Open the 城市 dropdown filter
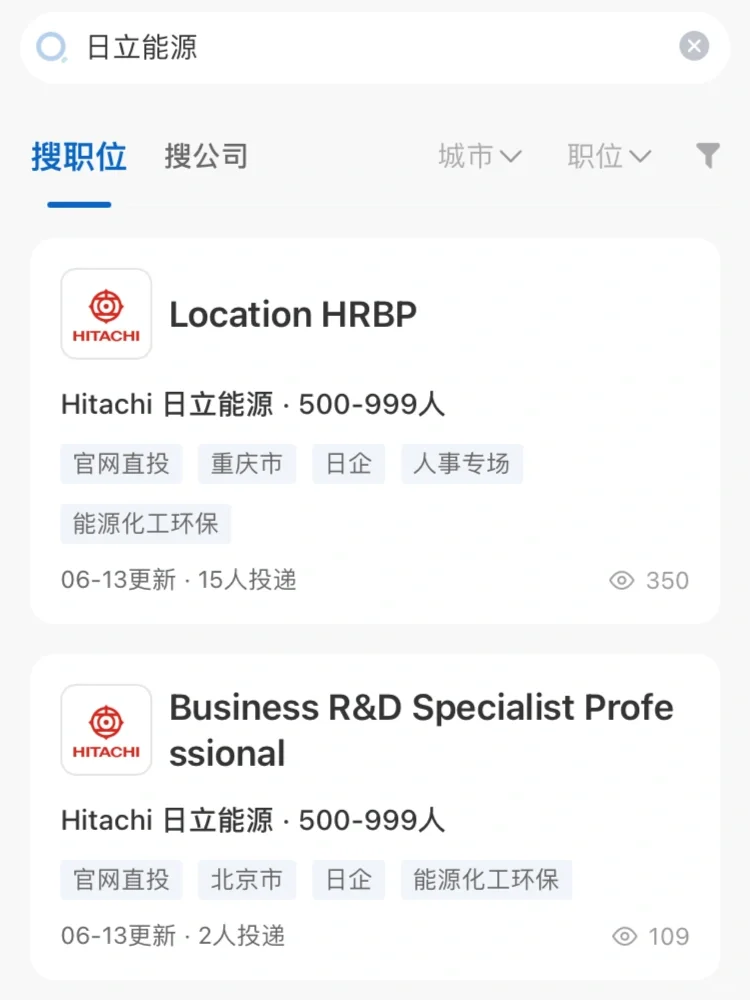Viewport: 750px width, 1000px height. point(480,156)
